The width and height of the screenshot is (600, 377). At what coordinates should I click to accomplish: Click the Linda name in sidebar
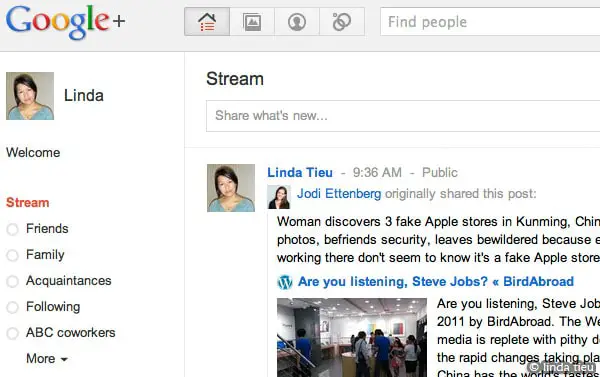(x=84, y=96)
